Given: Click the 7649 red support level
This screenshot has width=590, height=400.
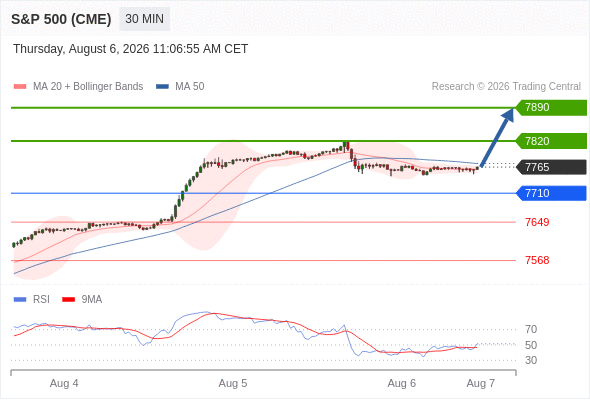Looking at the screenshot, I should click(537, 222).
